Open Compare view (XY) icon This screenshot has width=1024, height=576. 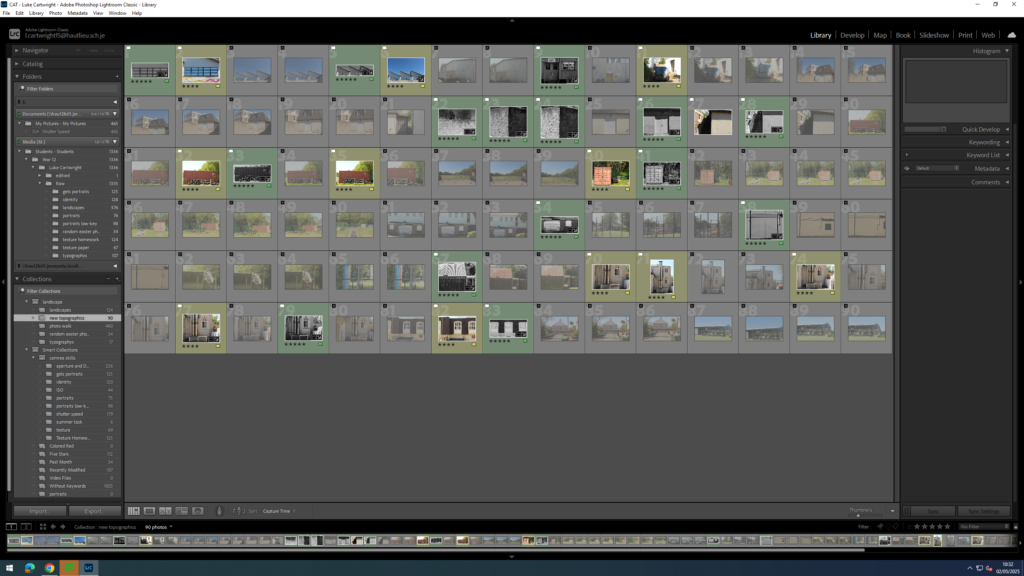[x=165, y=511]
